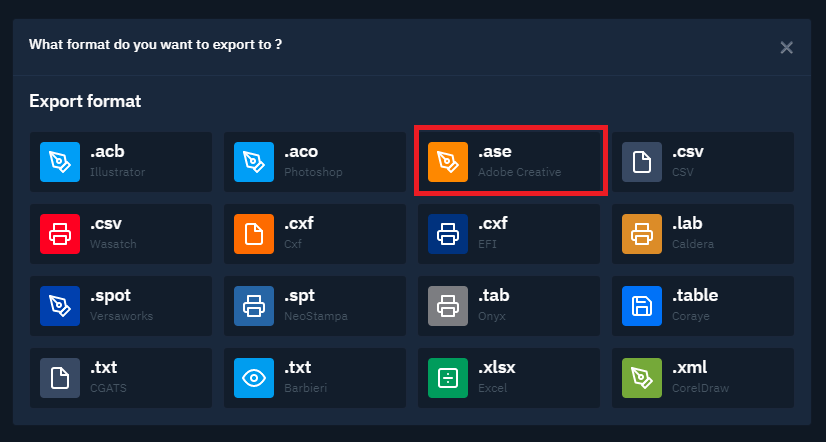826x442 pixels.
Task: Export as .txt CGATS format
Action: (121, 378)
